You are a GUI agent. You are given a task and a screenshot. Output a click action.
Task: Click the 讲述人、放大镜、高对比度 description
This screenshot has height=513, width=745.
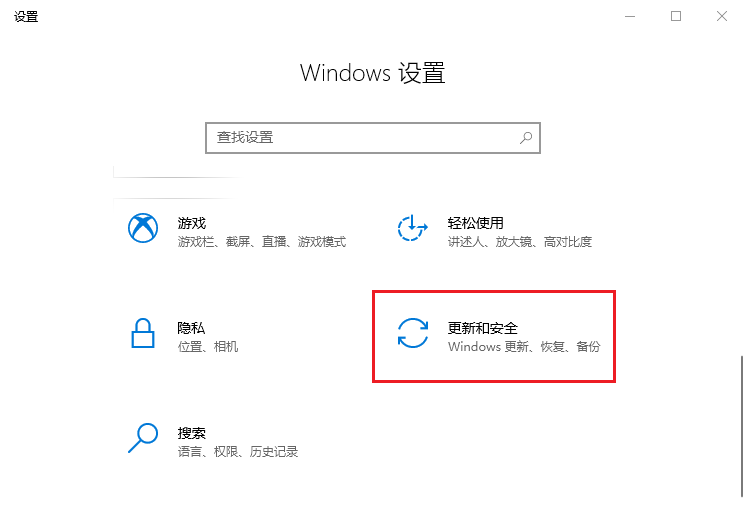click(520, 242)
